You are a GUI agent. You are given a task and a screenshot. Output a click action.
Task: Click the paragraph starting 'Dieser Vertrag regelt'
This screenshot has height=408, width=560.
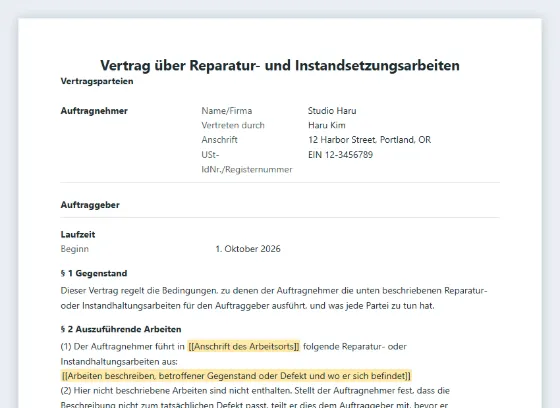pyautogui.click(x=274, y=298)
